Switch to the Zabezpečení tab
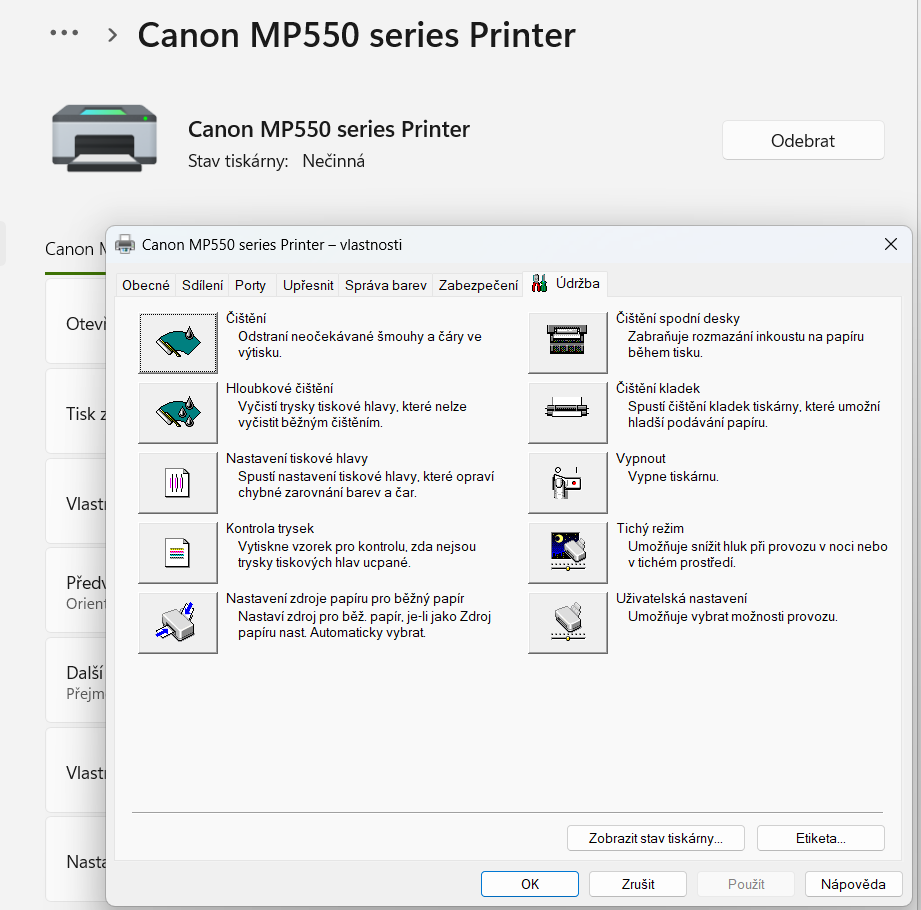921x910 pixels. click(478, 285)
